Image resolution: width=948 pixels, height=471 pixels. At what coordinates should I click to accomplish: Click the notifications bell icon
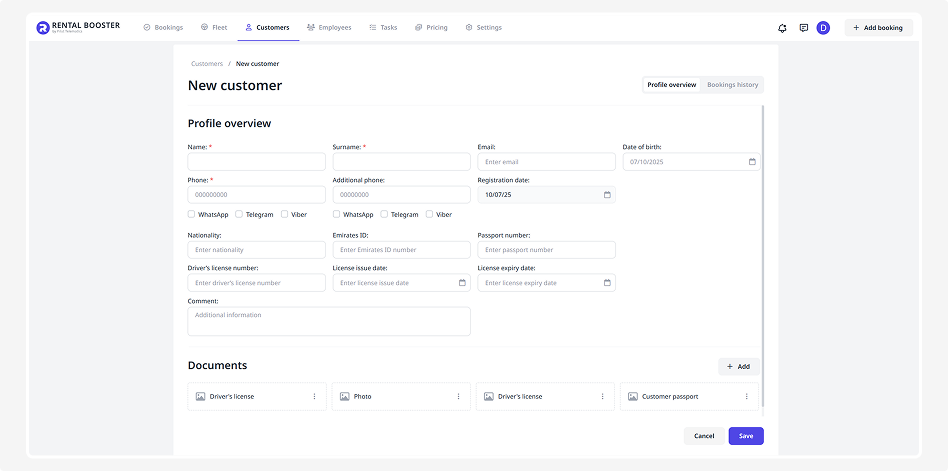point(782,28)
